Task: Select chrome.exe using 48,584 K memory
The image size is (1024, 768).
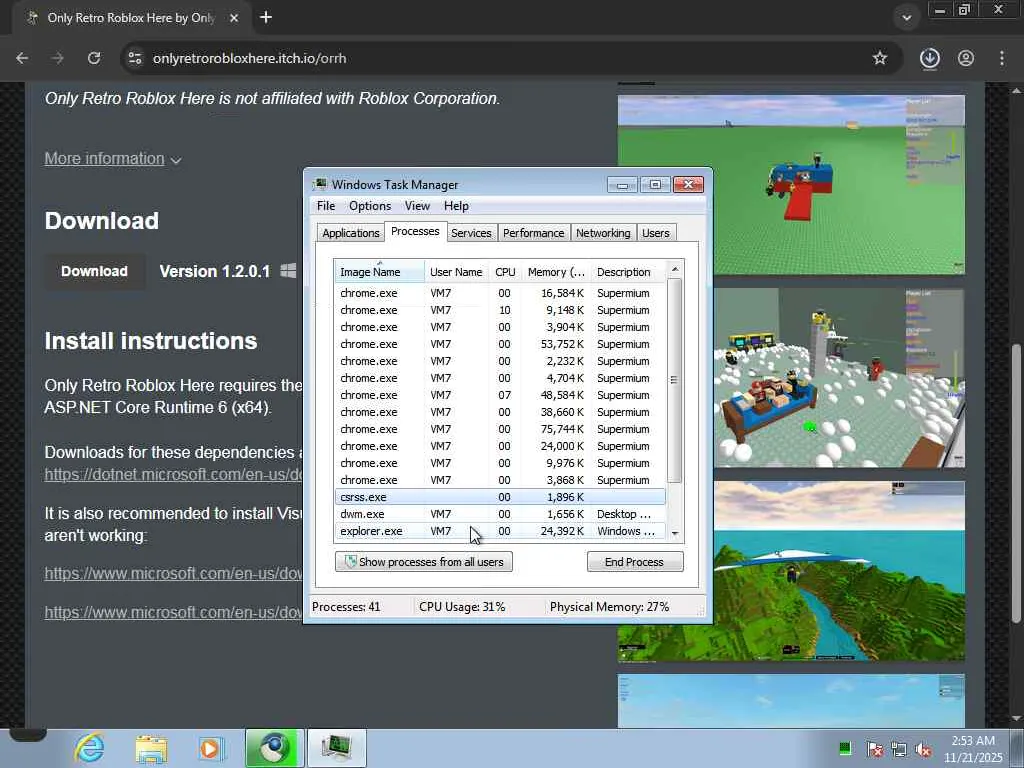Action: pyautogui.click(x=500, y=395)
